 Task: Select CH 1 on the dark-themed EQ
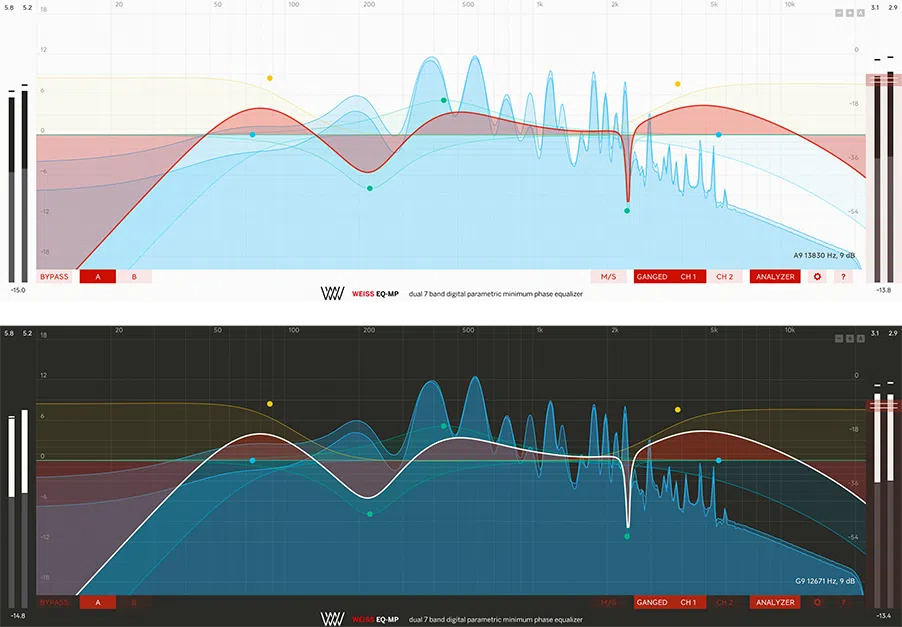[x=689, y=602]
